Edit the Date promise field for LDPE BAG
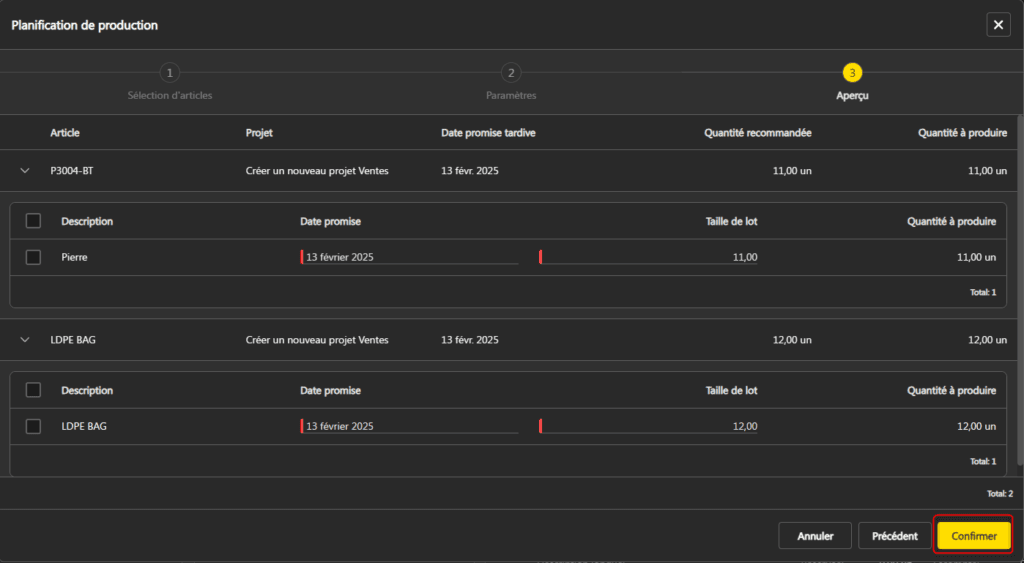1024x563 pixels. [410, 426]
